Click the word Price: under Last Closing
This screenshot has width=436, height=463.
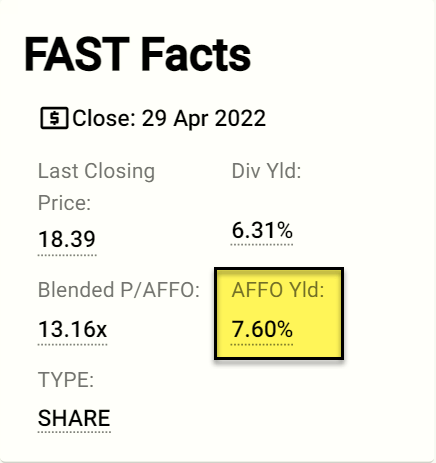(64, 203)
